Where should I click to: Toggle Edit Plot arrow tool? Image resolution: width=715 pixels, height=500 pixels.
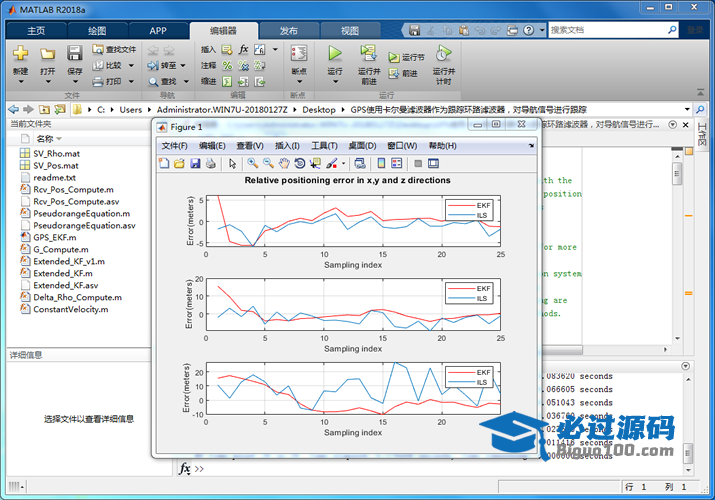232,163
